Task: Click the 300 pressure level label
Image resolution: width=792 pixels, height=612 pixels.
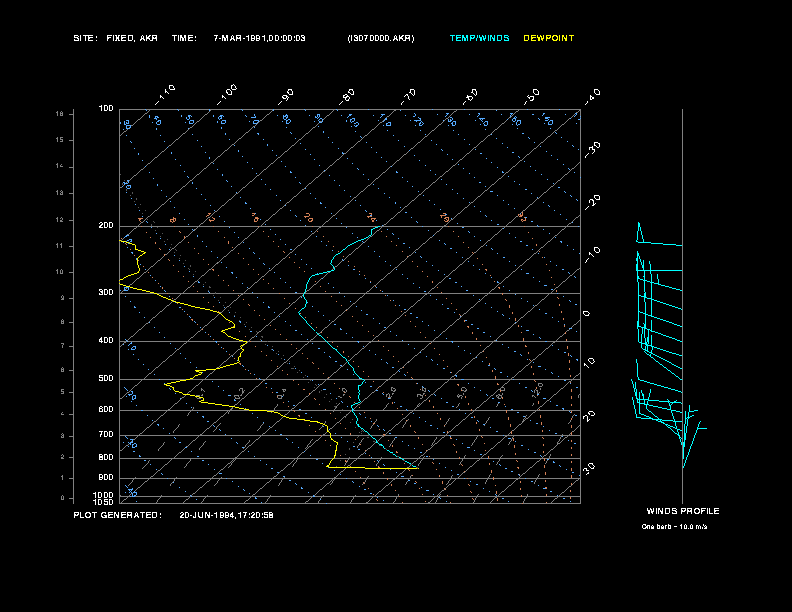Action: tap(106, 292)
